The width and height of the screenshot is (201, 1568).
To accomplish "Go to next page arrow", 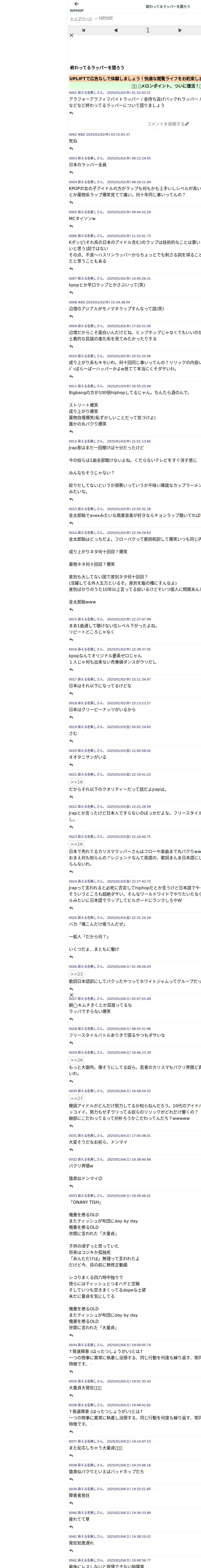I will tap(180, 30).
